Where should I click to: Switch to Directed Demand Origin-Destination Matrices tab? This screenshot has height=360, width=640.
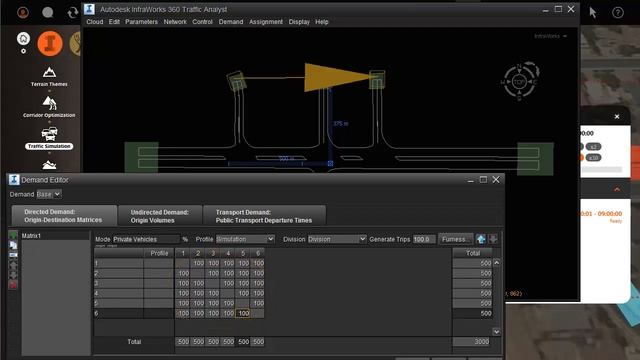pos(64,216)
